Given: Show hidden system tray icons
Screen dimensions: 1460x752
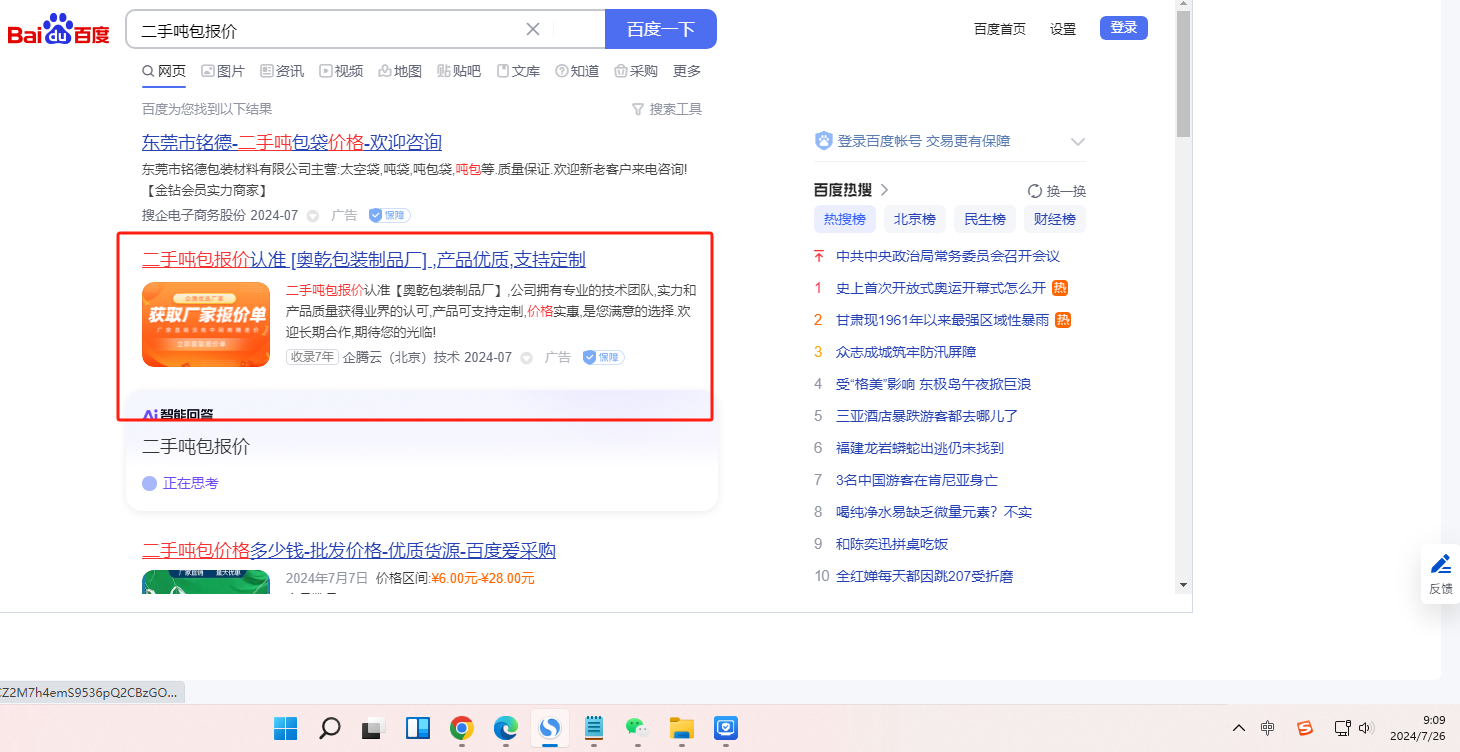Looking at the screenshot, I should tap(1238, 728).
